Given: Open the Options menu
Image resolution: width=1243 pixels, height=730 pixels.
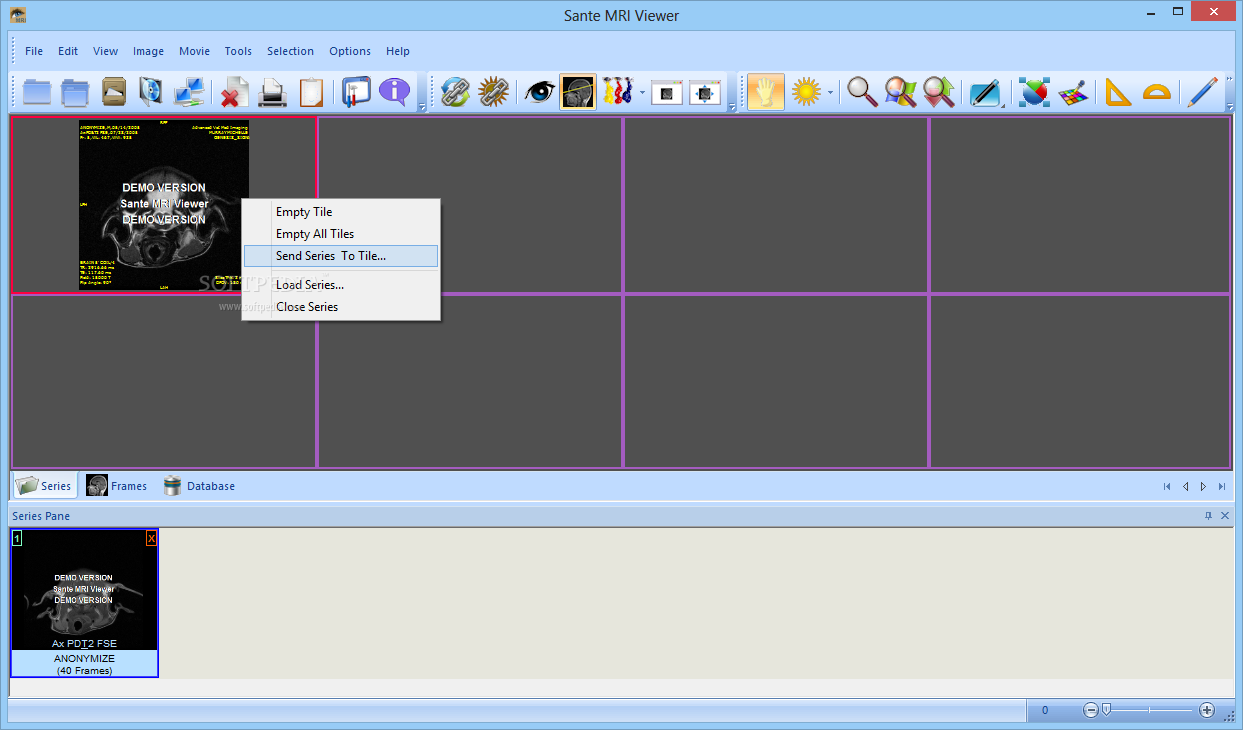Looking at the screenshot, I should pos(350,51).
